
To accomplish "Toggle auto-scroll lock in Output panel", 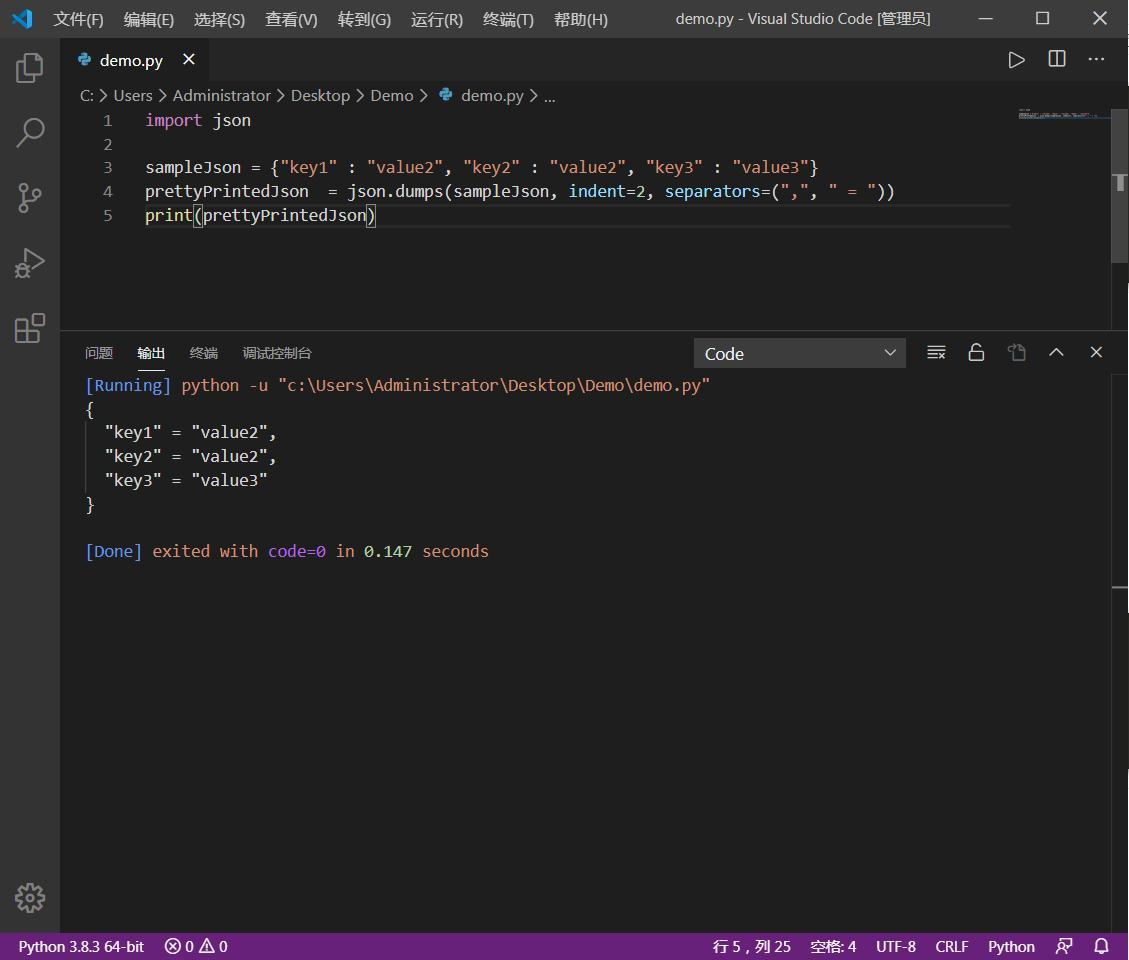I will point(976,352).
